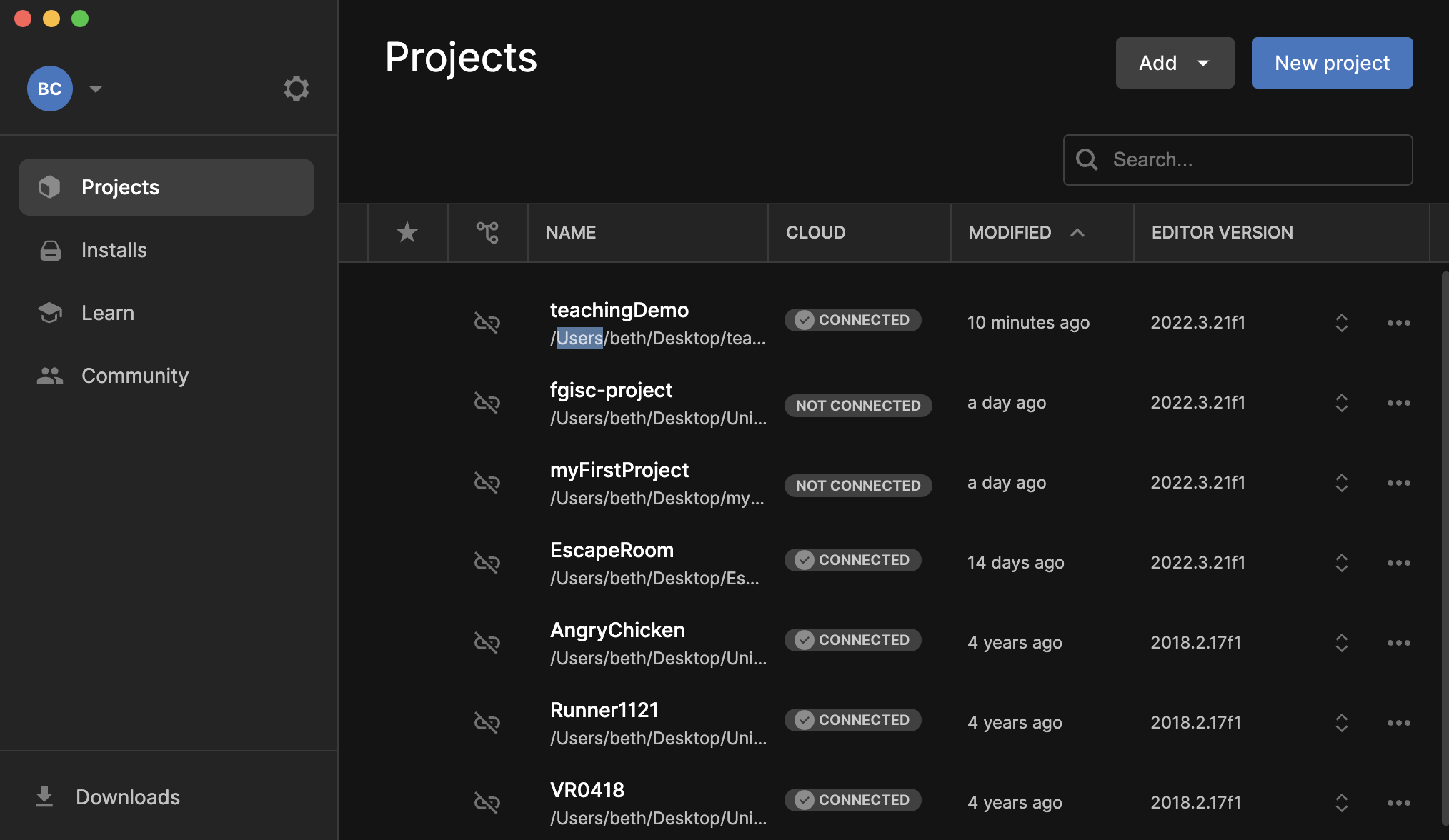Click the star favorites column header
The image size is (1449, 840).
pos(407,232)
